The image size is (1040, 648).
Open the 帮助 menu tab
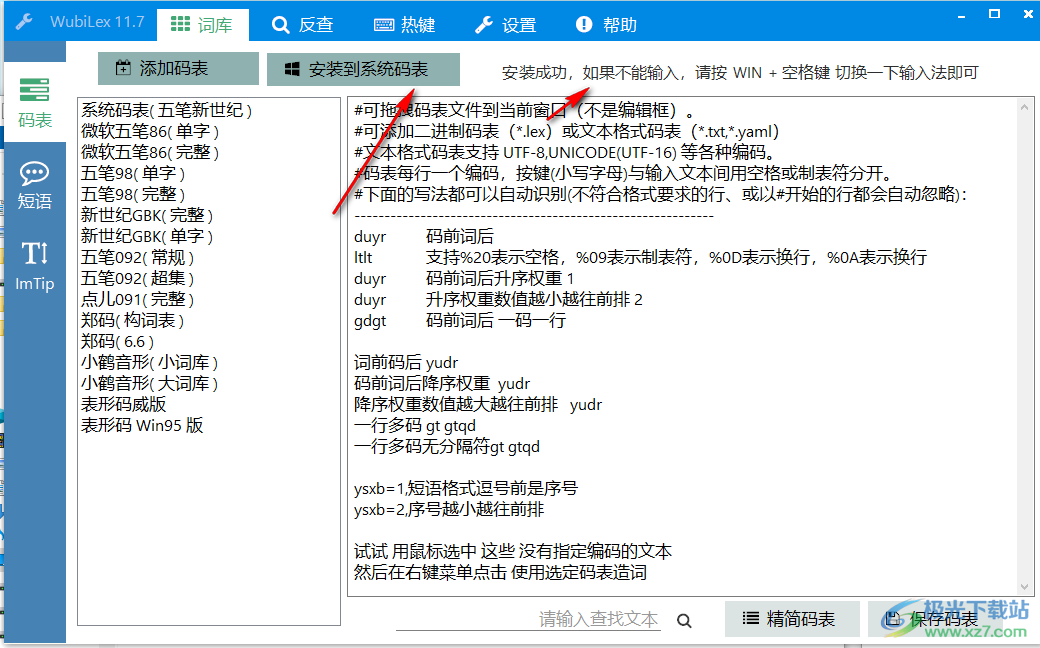pyautogui.click(x=604, y=24)
